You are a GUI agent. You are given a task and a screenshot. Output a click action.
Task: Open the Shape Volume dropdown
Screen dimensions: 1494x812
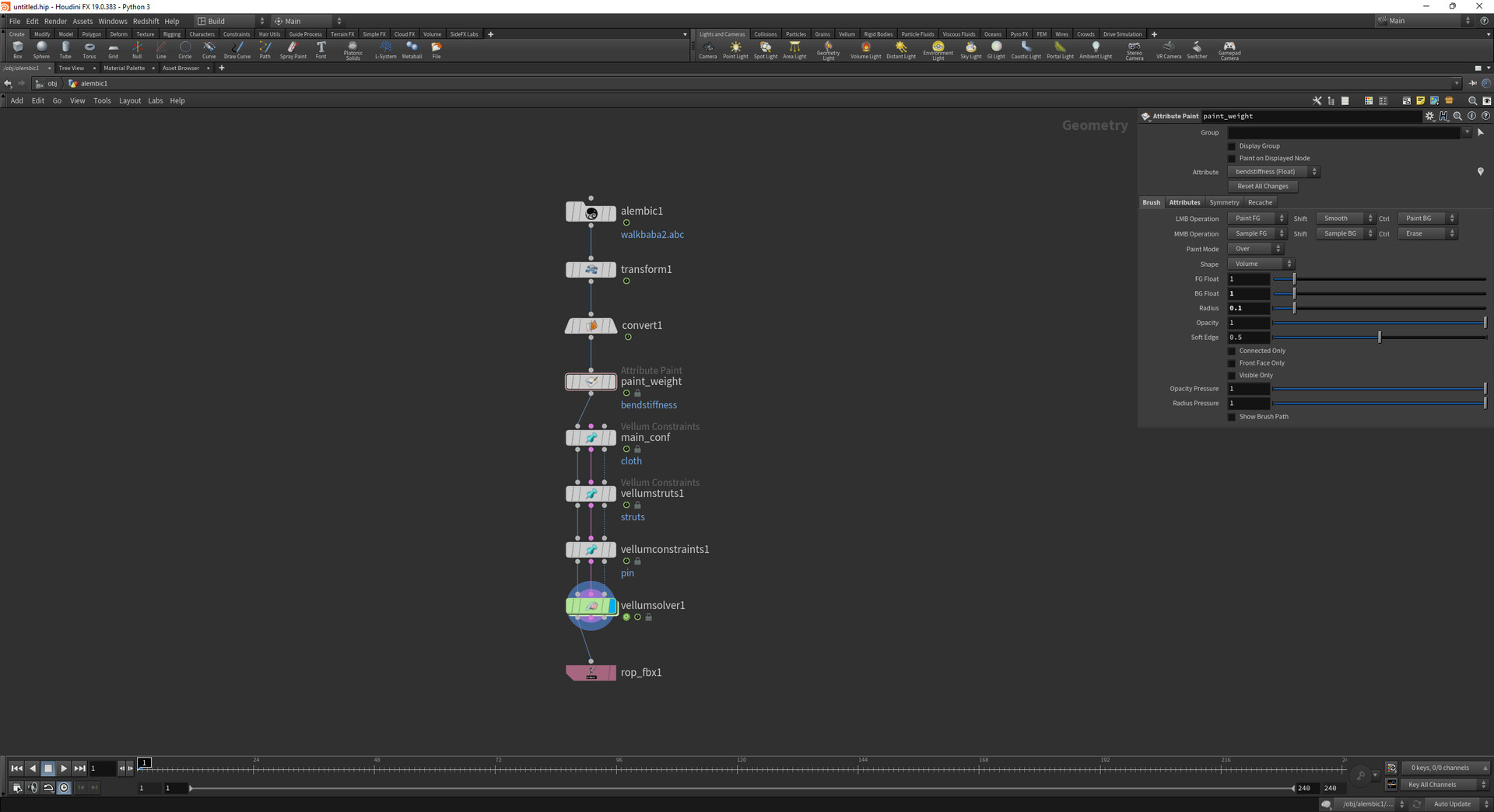click(x=1261, y=264)
